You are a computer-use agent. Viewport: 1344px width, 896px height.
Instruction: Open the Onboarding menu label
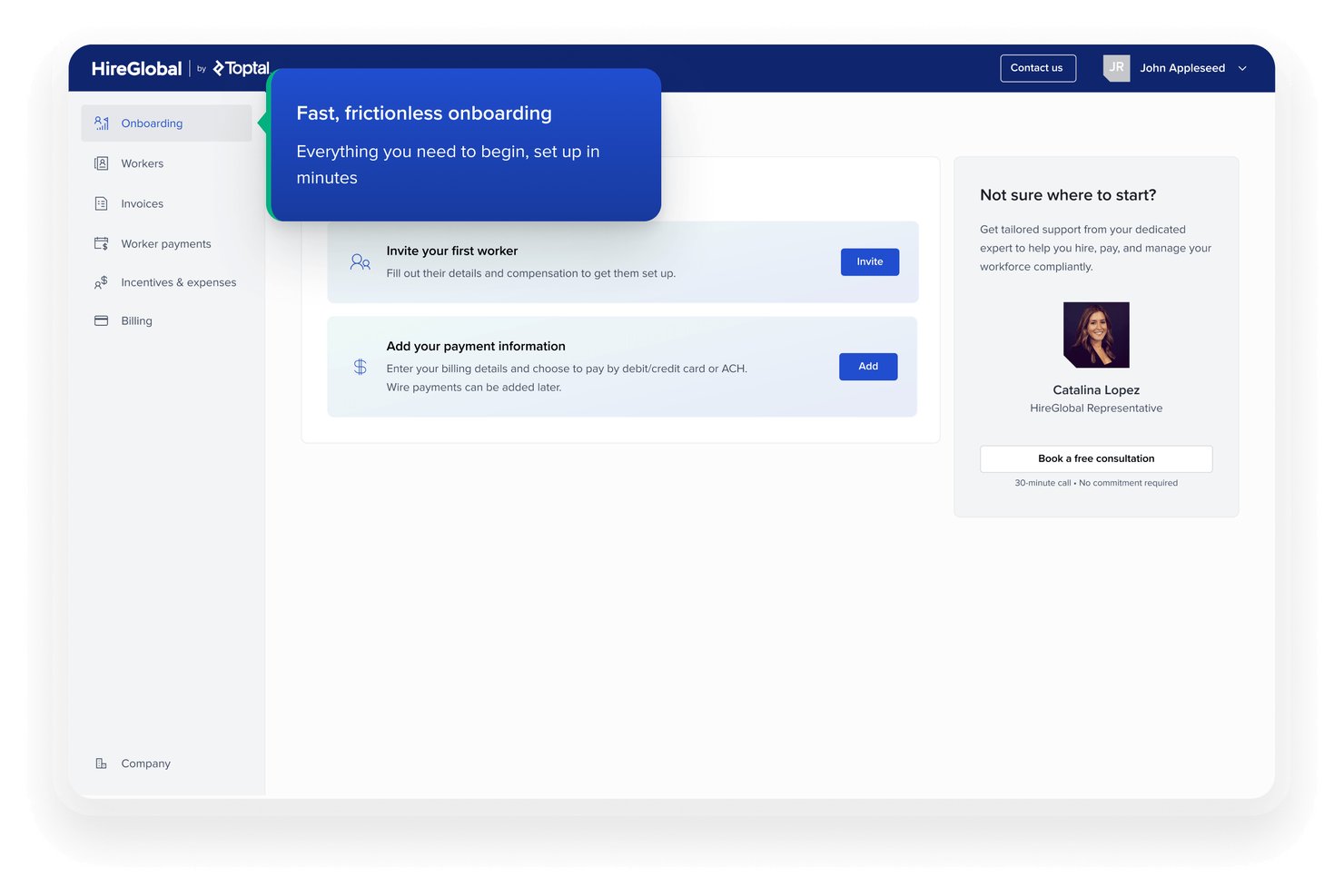pyautogui.click(x=152, y=123)
